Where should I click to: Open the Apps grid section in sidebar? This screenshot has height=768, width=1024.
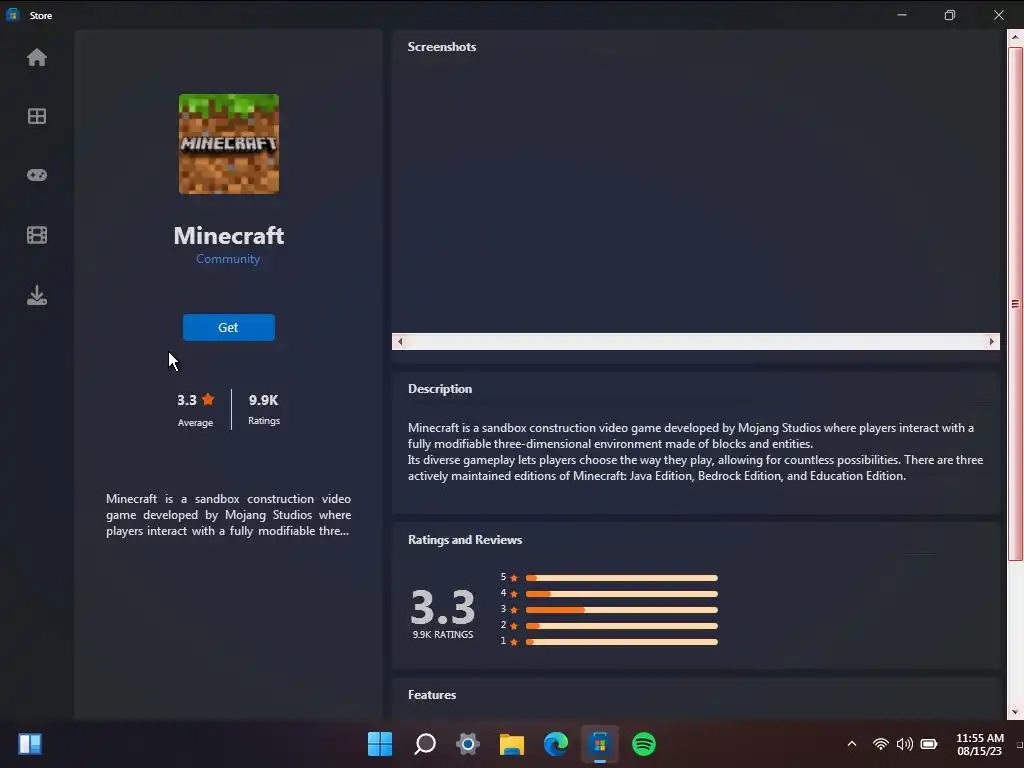click(x=37, y=116)
